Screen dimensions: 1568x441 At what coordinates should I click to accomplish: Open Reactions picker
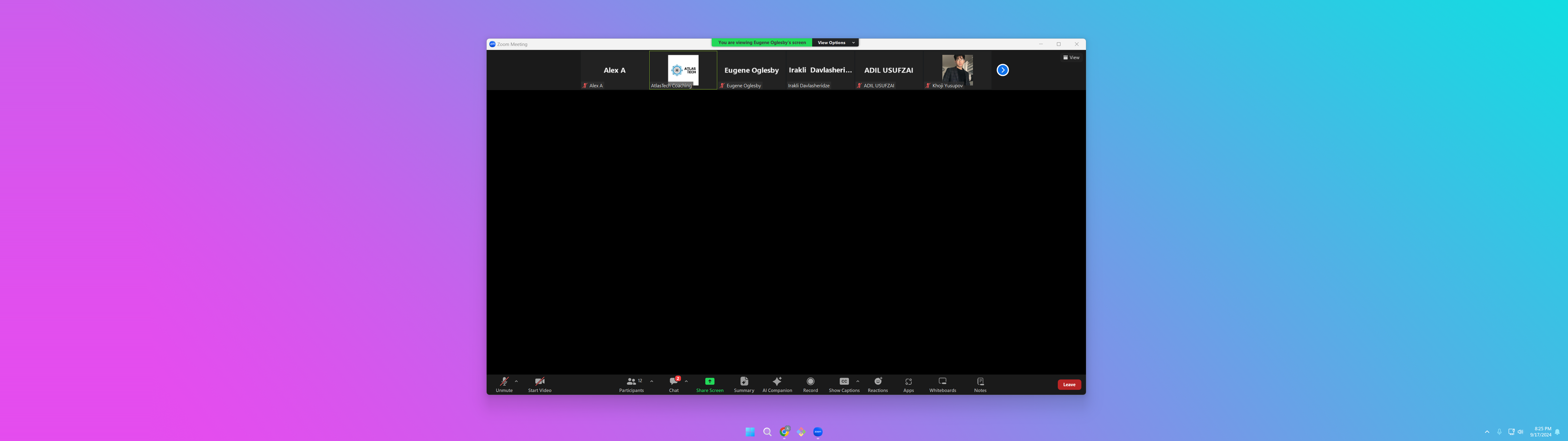coord(878,384)
